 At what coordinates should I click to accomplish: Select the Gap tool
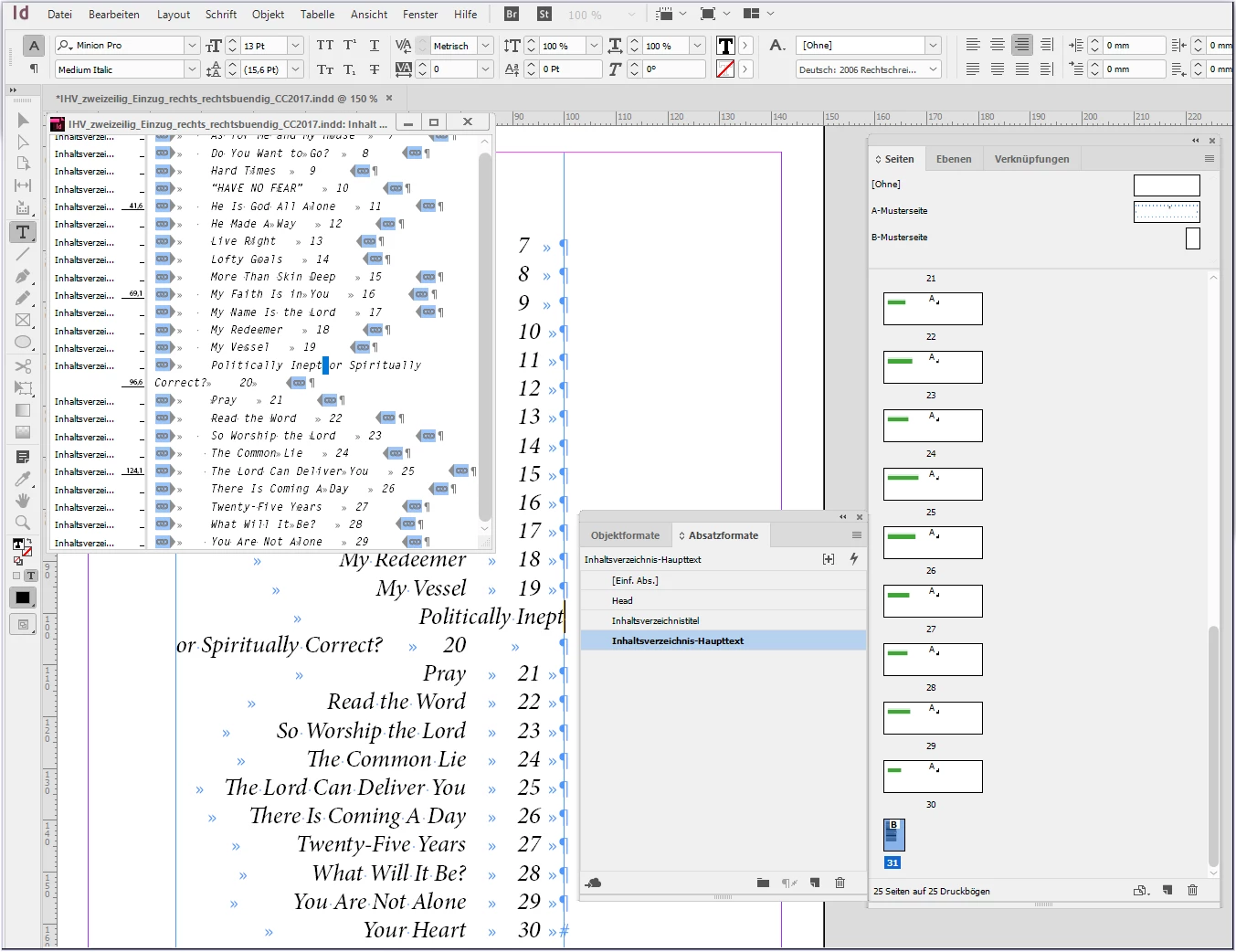23,185
